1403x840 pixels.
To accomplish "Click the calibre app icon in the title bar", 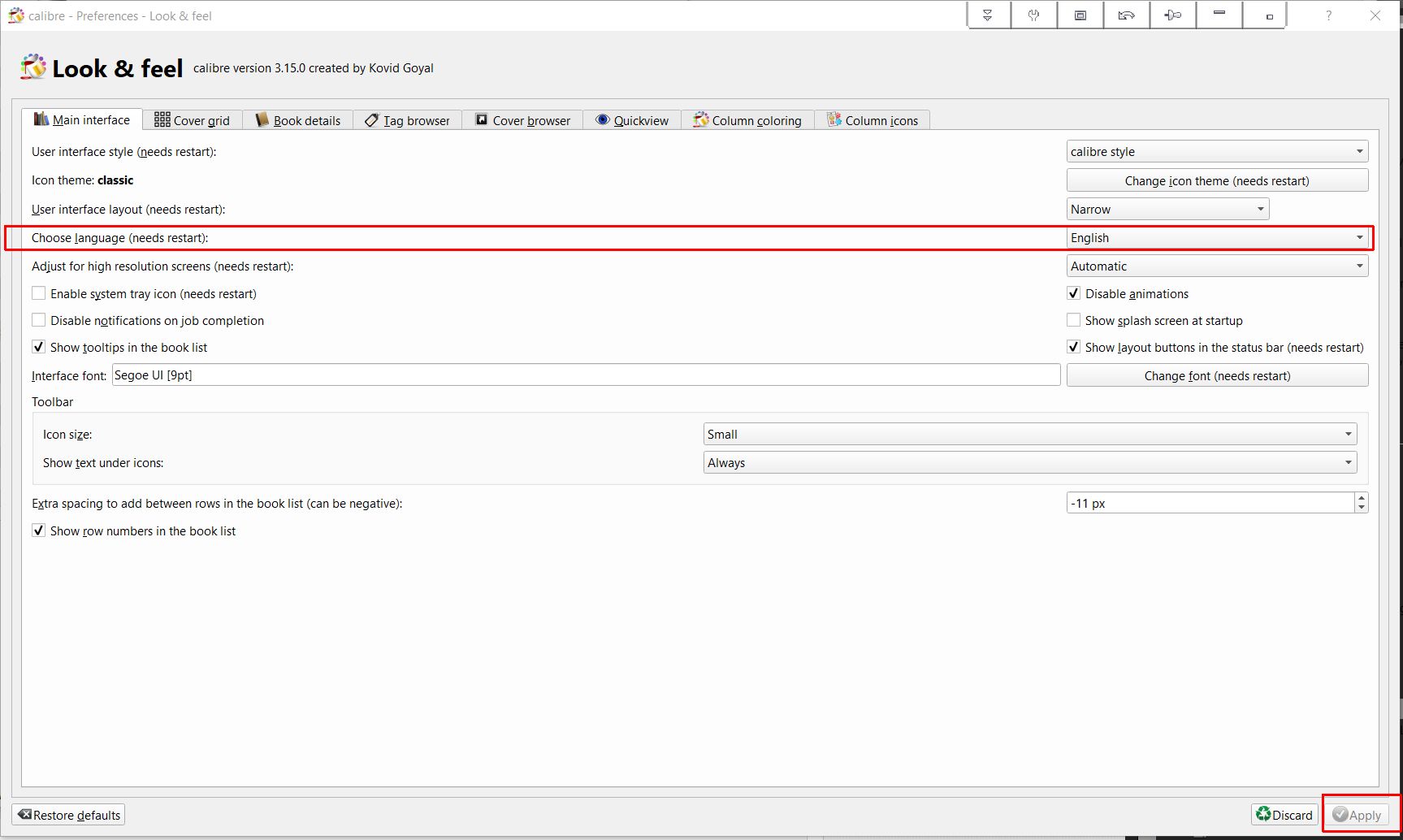I will pyautogui.click(x=15, y=15).
